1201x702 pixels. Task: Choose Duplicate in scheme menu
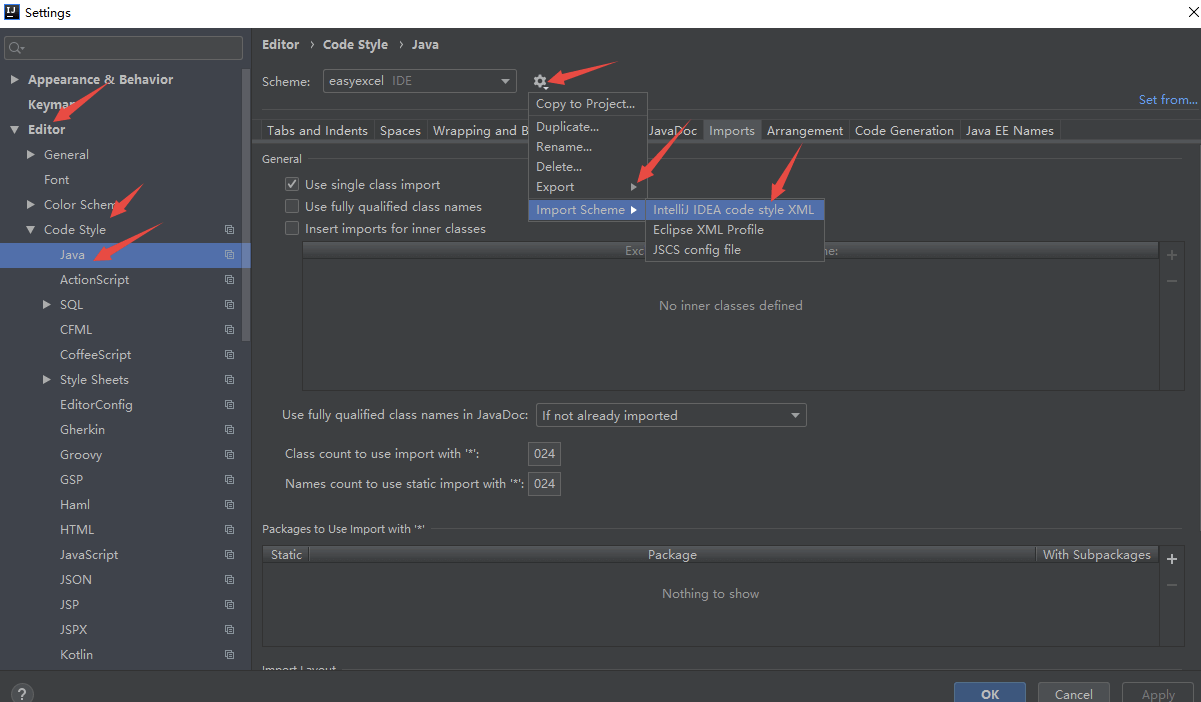[x=587, y=127]
